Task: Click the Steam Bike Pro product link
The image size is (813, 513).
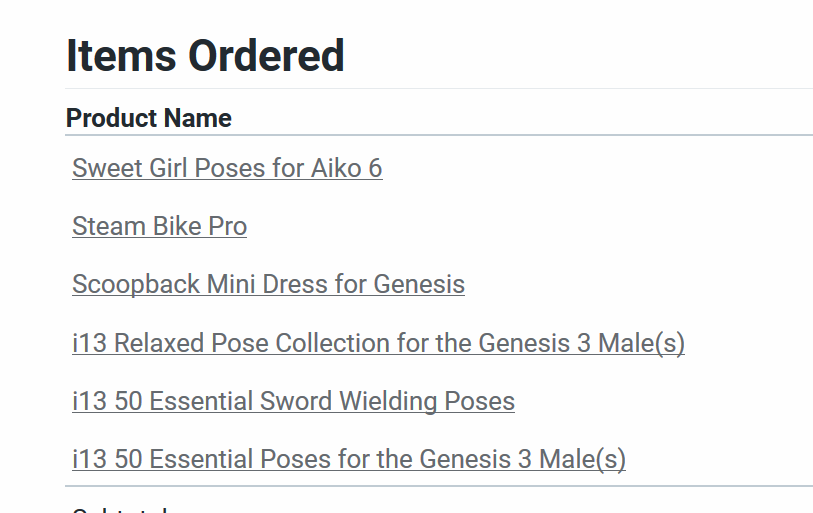Action: coord(159,226)
